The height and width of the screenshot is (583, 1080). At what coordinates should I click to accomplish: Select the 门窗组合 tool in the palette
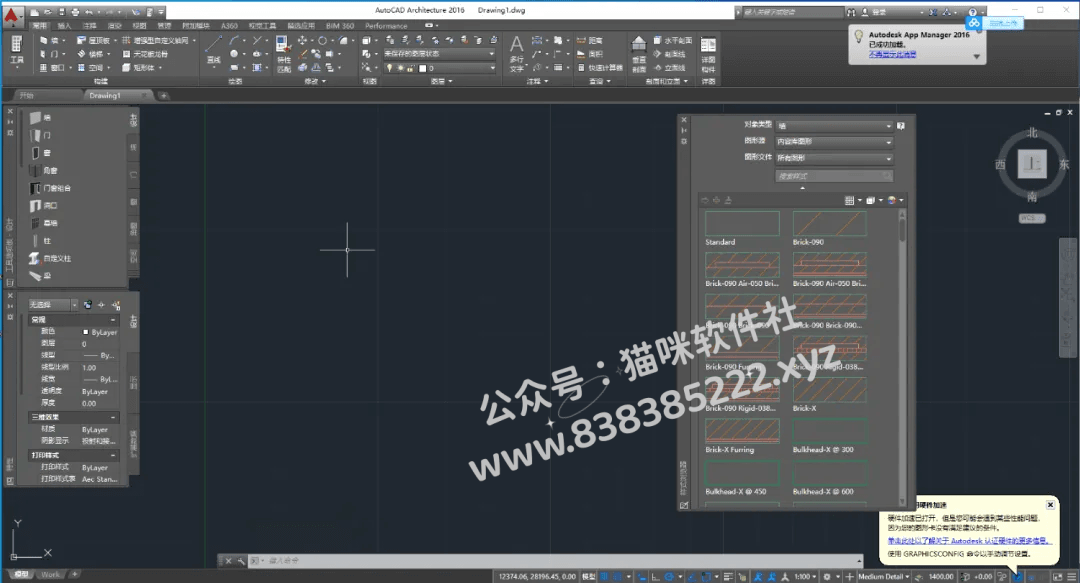51,188
